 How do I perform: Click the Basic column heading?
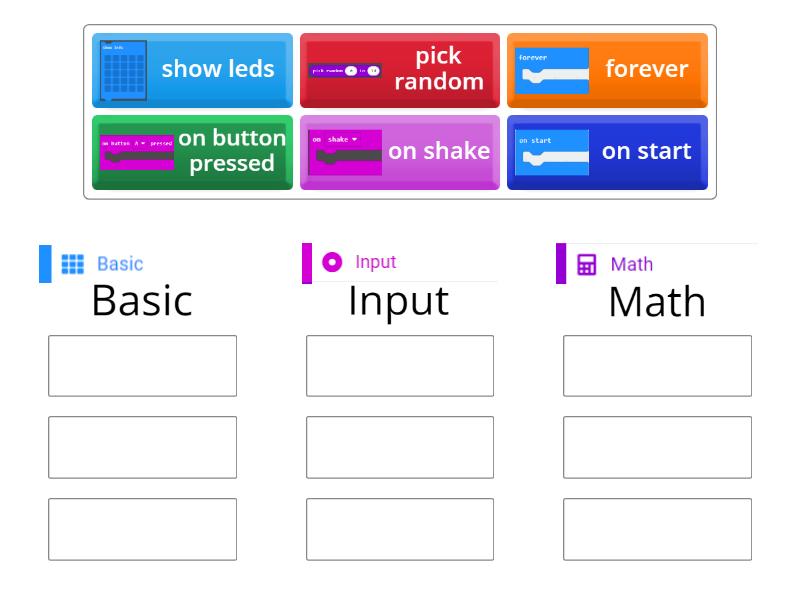coord(143,301)
